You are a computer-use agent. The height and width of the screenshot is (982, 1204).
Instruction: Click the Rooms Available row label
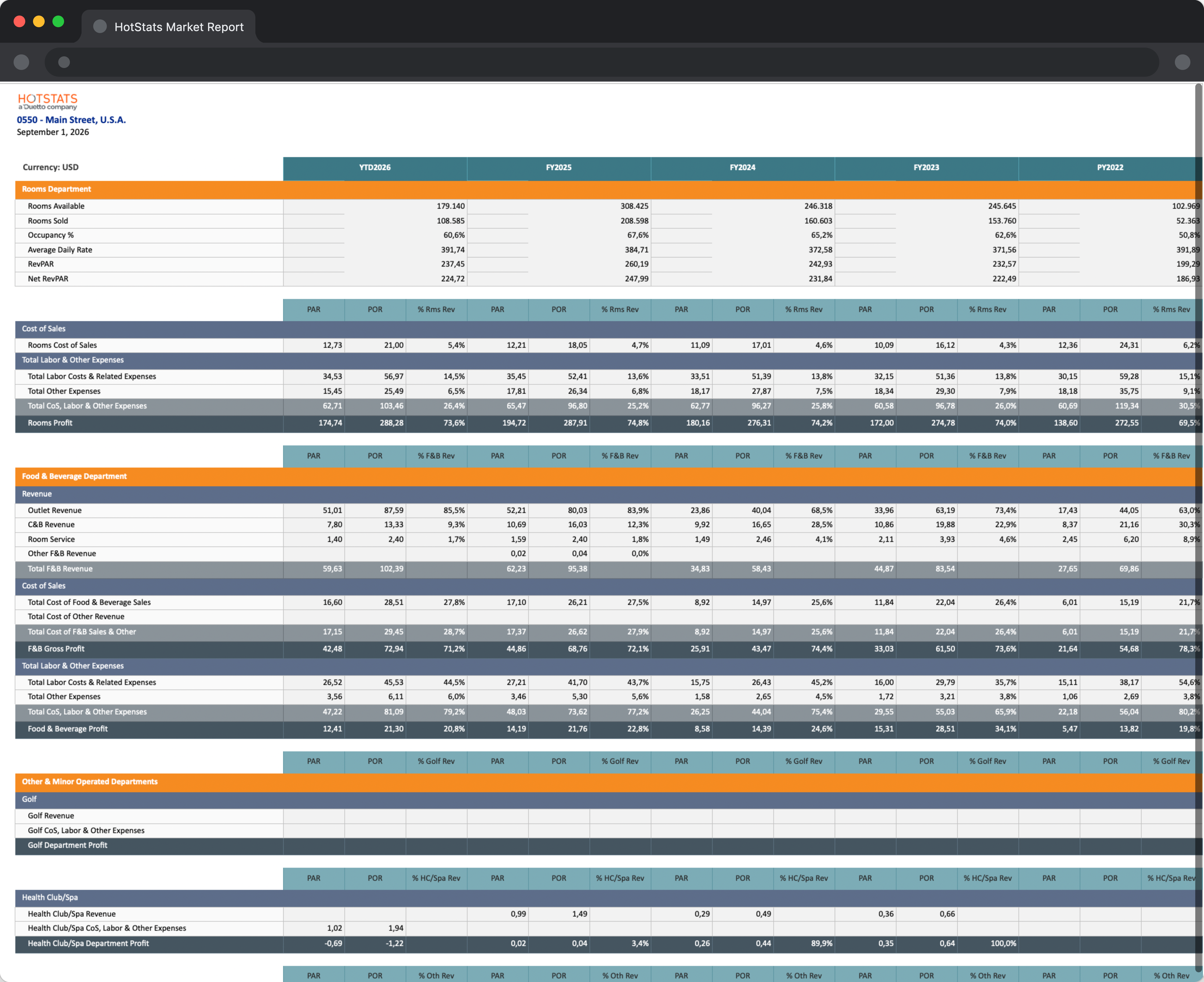coord(56,206)
